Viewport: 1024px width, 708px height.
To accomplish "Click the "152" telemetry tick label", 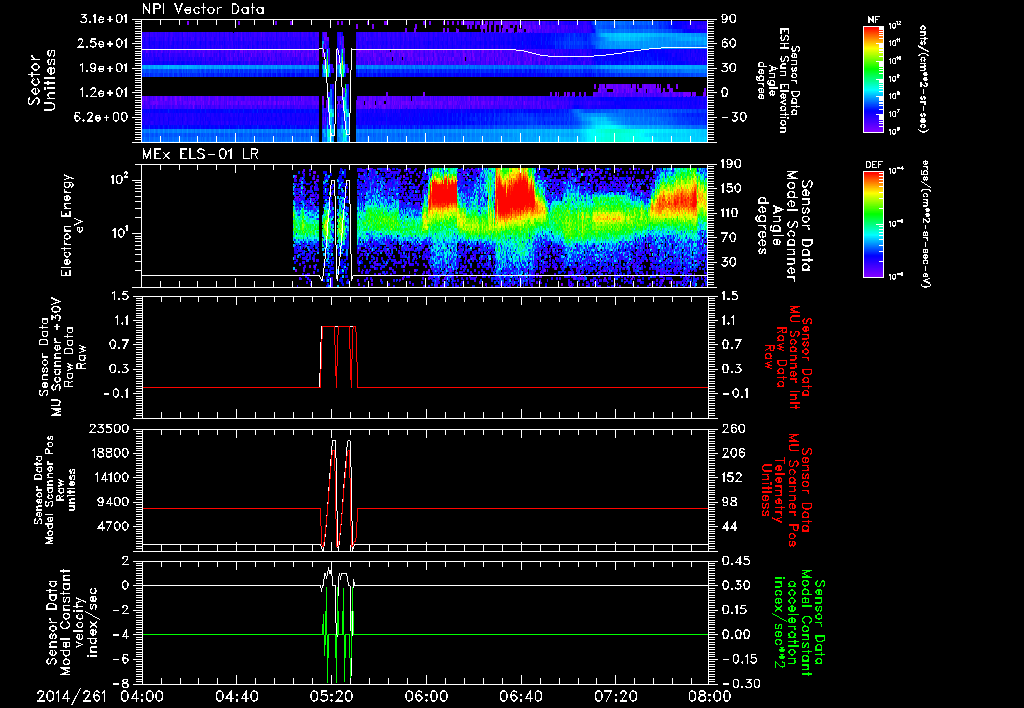I will click(731, 477).
